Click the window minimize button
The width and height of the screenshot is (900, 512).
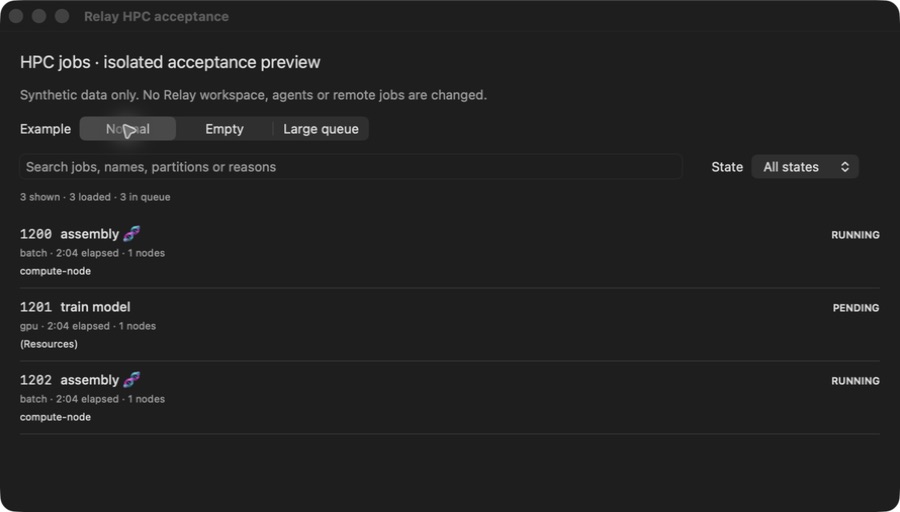[x=39, y=16]
